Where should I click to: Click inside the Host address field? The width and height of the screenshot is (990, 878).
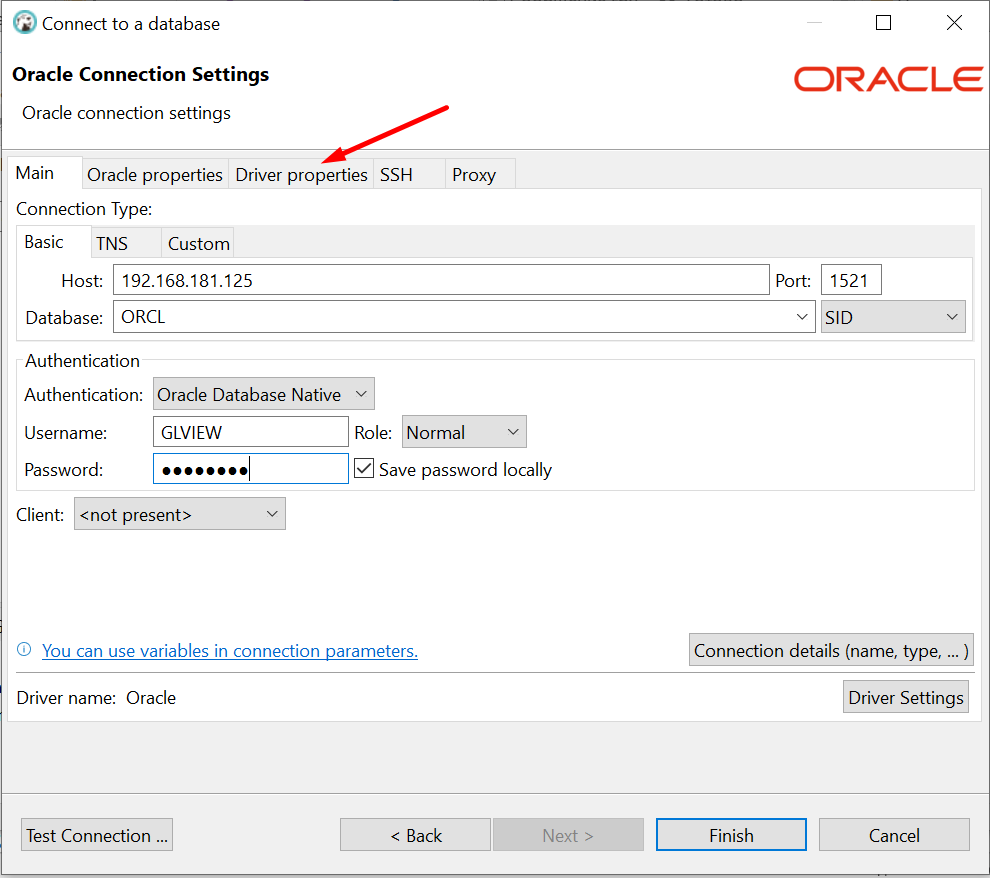440,280
